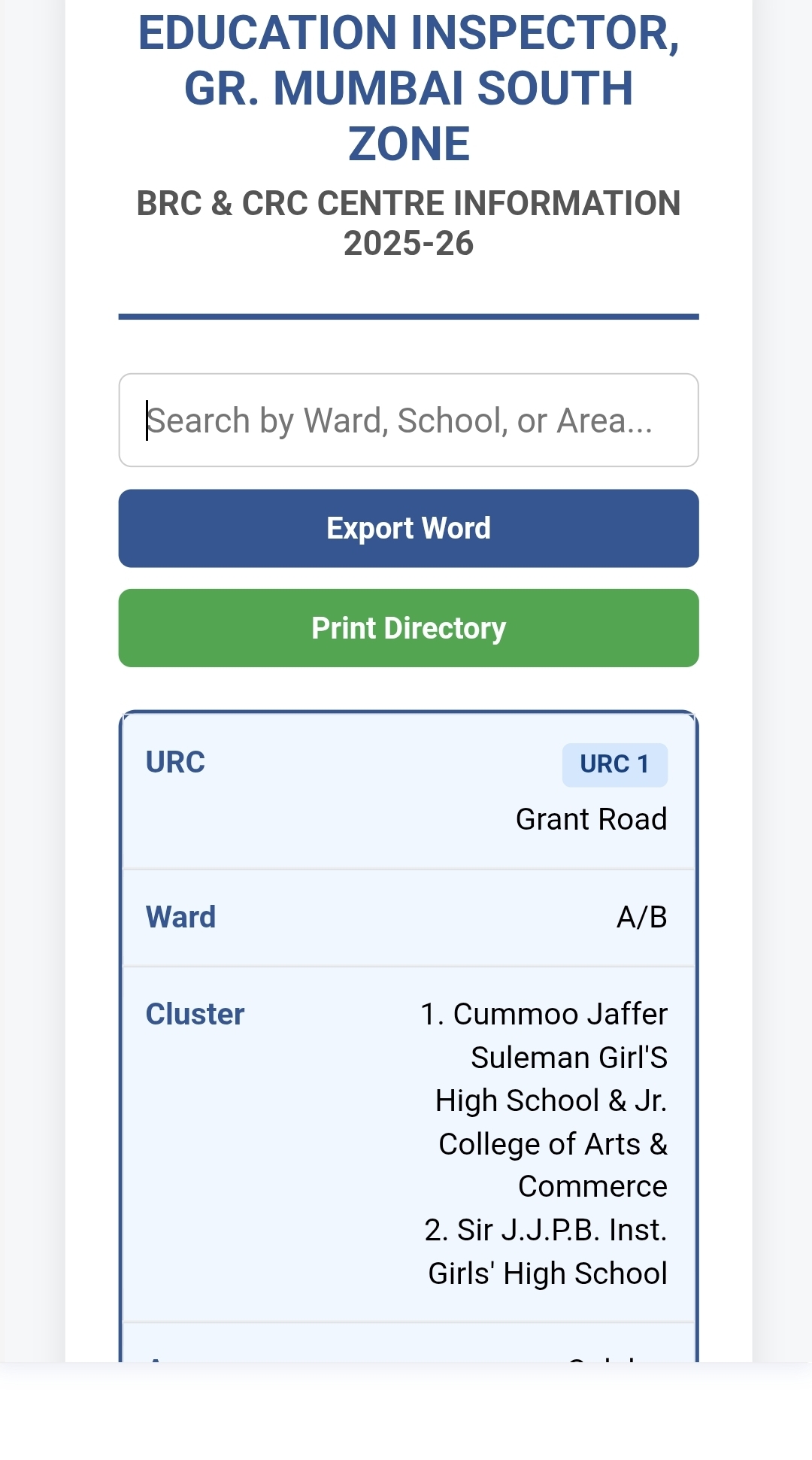Tap the word ZONE in the heading

pyautogui.click(x=408, y=144)
